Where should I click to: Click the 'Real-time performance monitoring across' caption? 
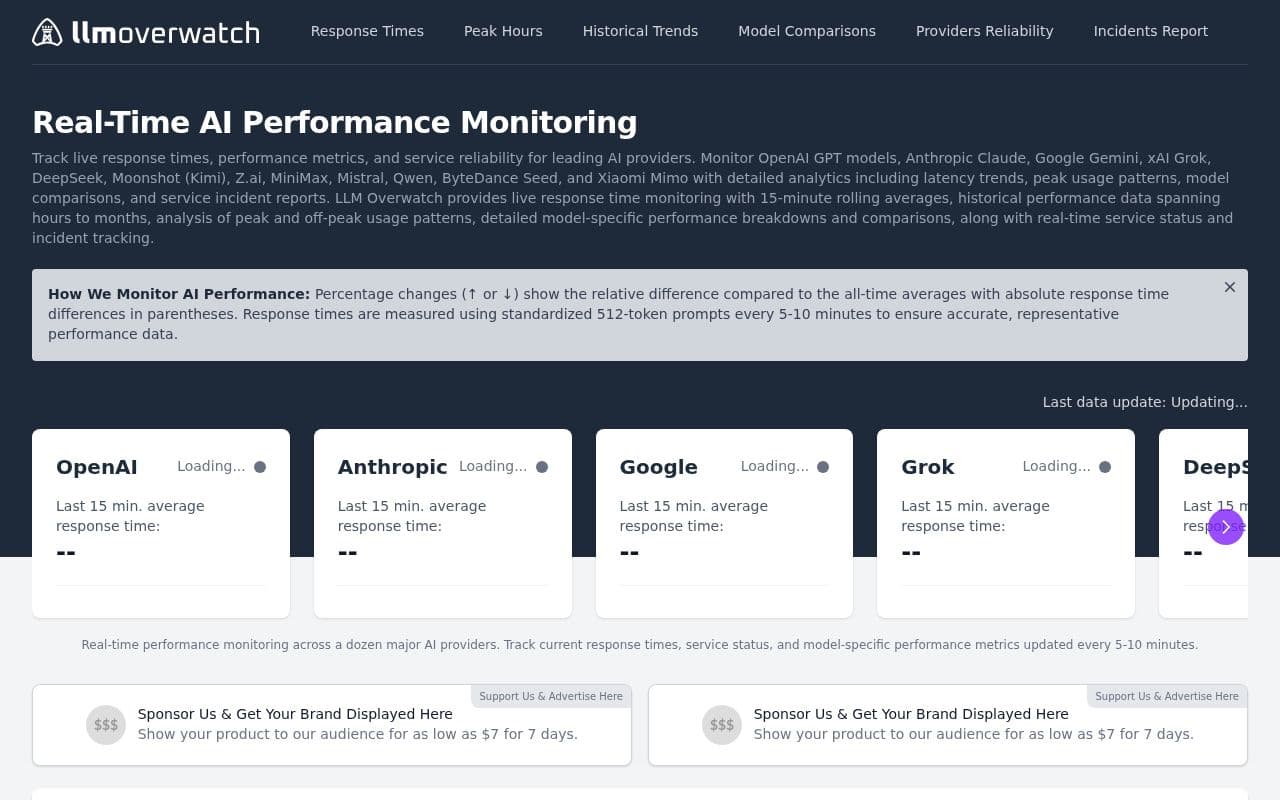640,645
